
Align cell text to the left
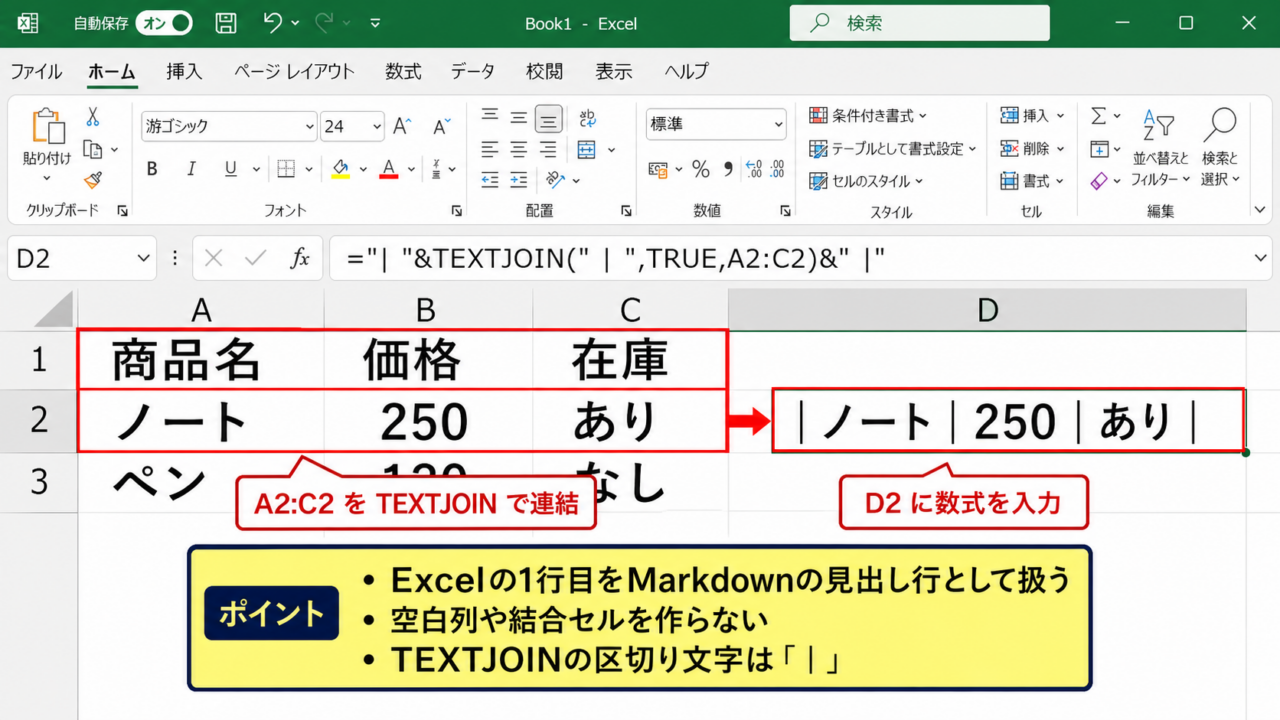coord(489,149)
